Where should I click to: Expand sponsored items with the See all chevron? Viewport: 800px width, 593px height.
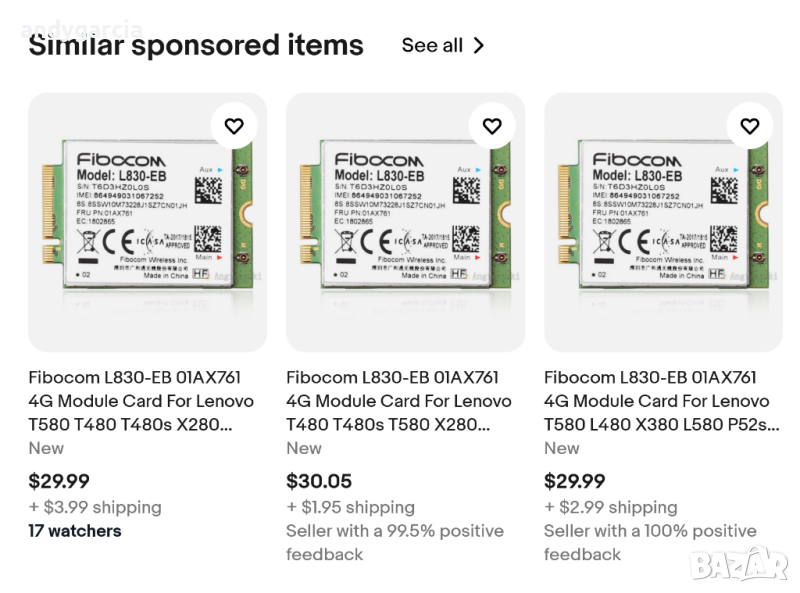pyautogui.click(x=479, y=46)
